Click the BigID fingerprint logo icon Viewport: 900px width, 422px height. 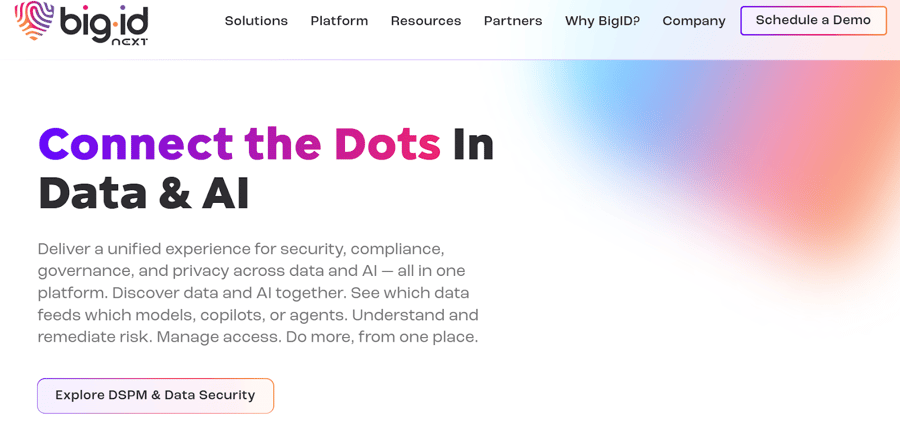pyautogui.click(x=33, y=21)
